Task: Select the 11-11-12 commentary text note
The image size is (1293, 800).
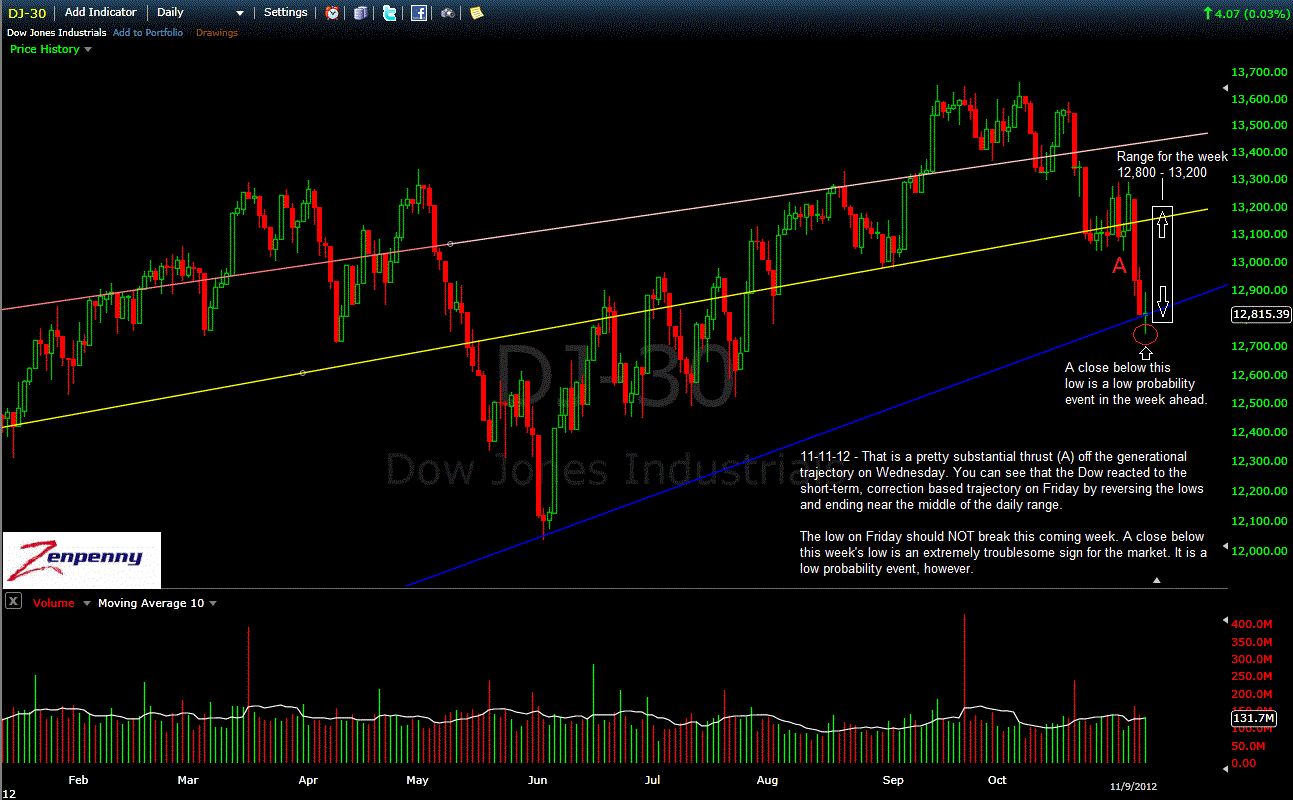Action: coord(1003,513)
